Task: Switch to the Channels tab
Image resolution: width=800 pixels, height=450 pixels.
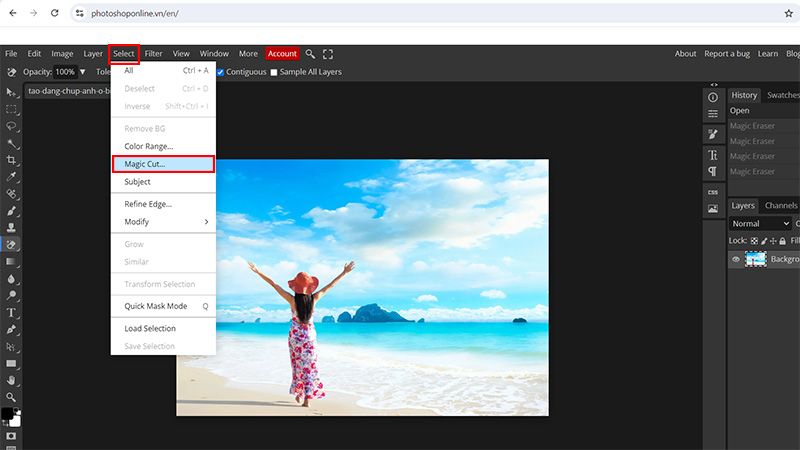Action: [x=781, y=206]
